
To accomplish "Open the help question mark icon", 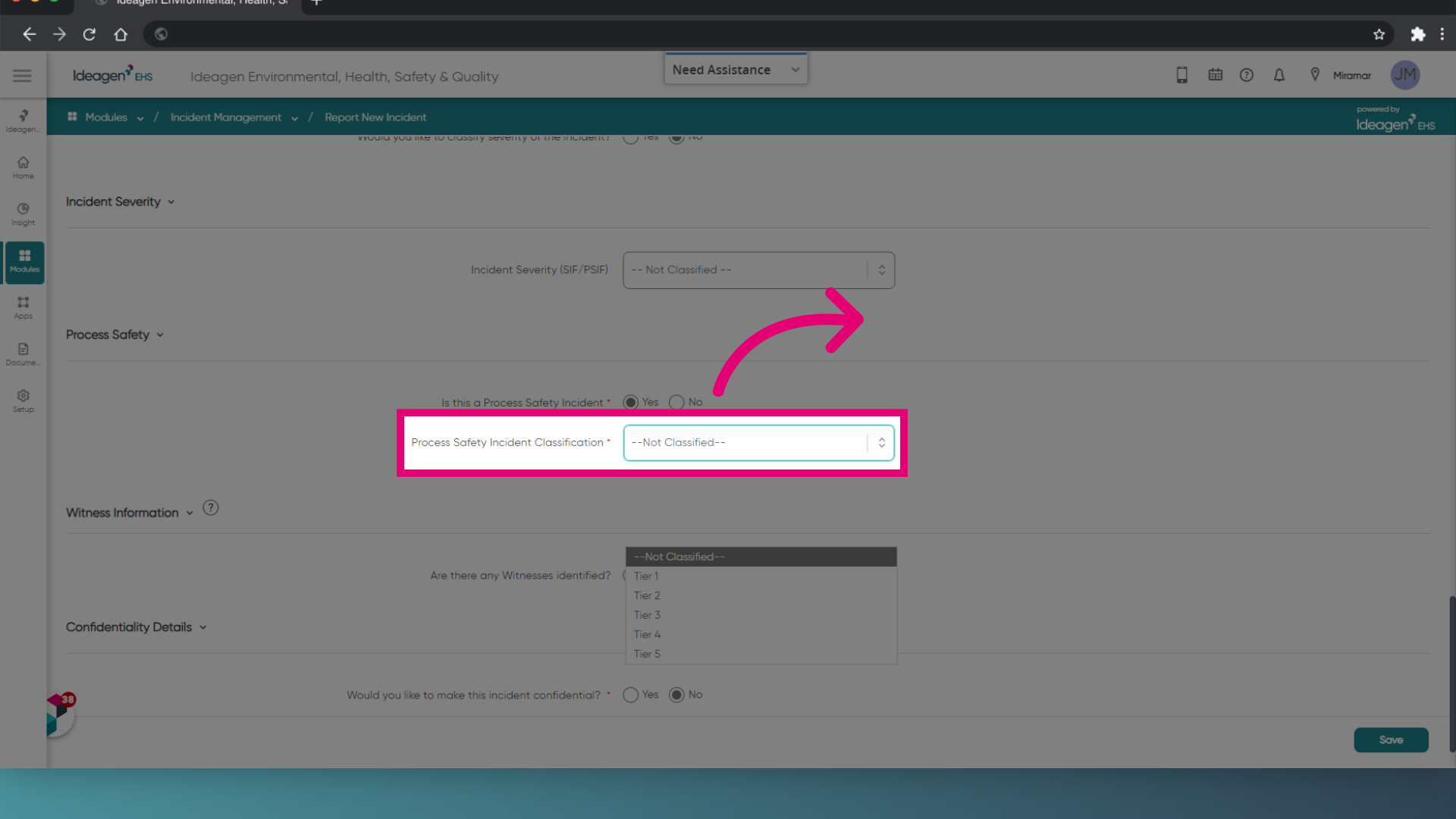I will click(1247, 75).
